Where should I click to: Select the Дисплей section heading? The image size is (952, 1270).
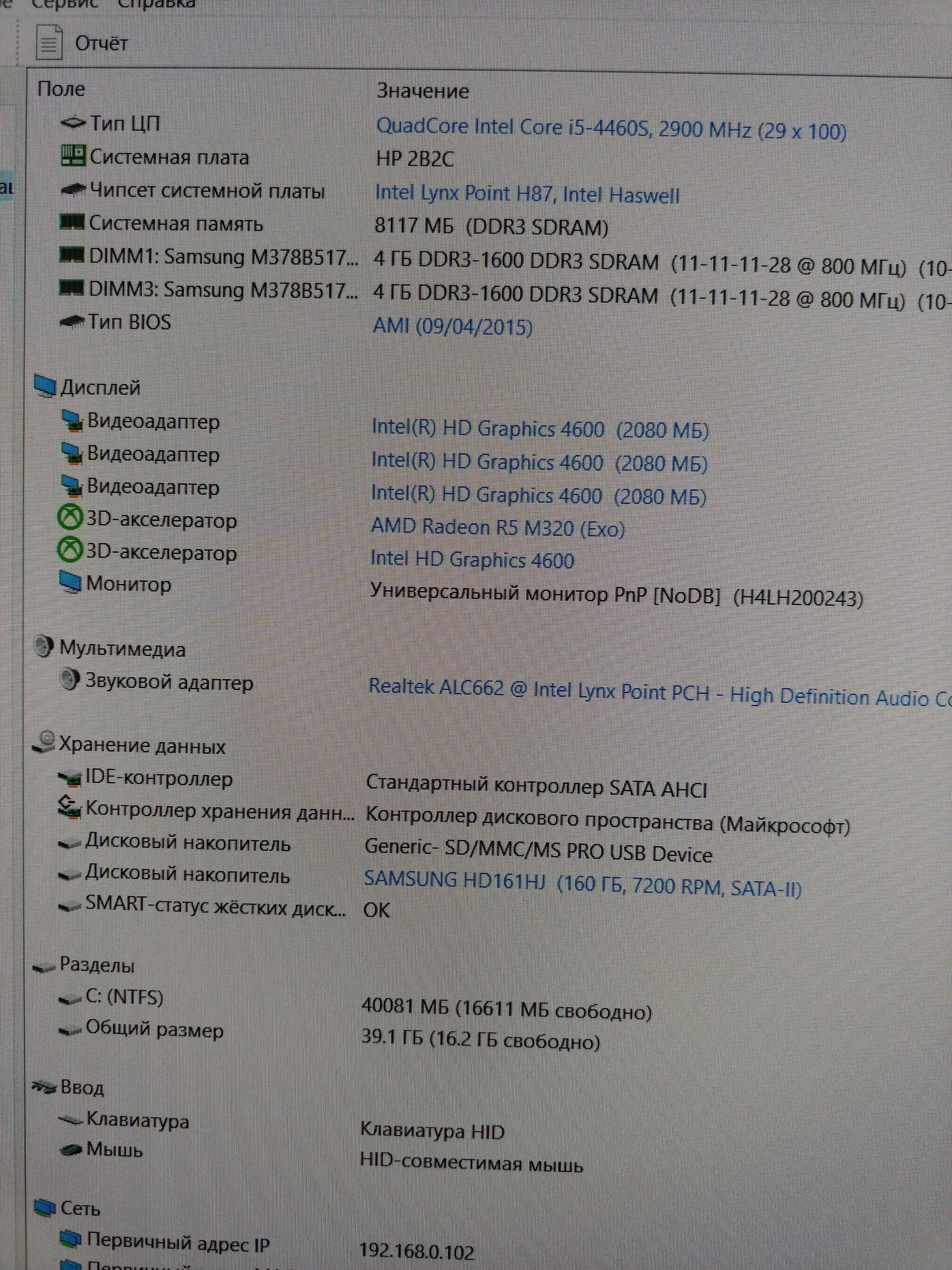click(x=100, y=388)
